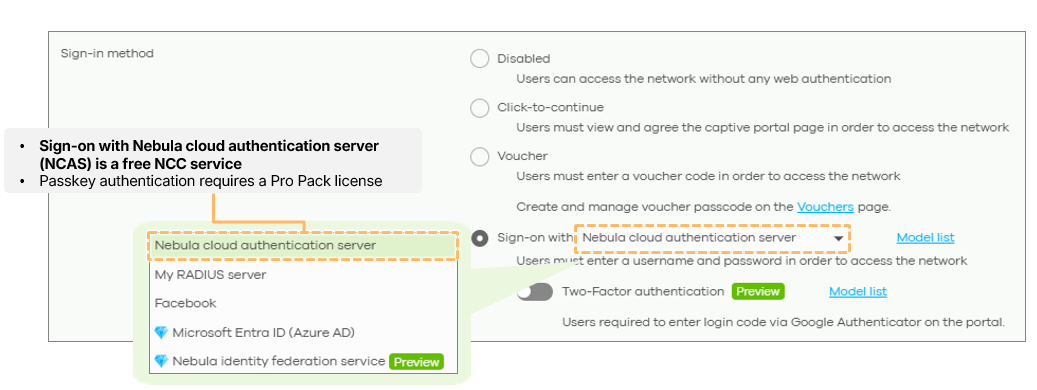Toggle the Two-Factor authentication switch
The image size is (1037, 390).
(x=535, y=292)
